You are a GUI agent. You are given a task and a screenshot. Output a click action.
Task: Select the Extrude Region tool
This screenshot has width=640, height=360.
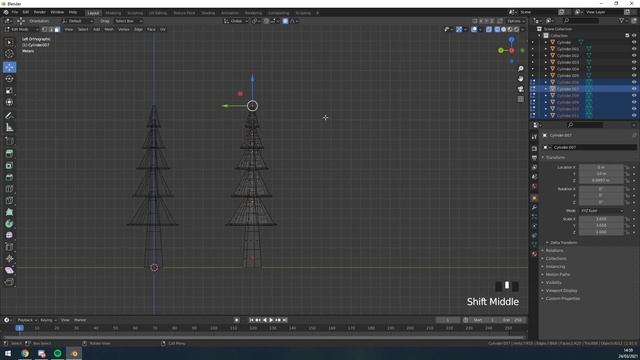[x=9, y=153]
